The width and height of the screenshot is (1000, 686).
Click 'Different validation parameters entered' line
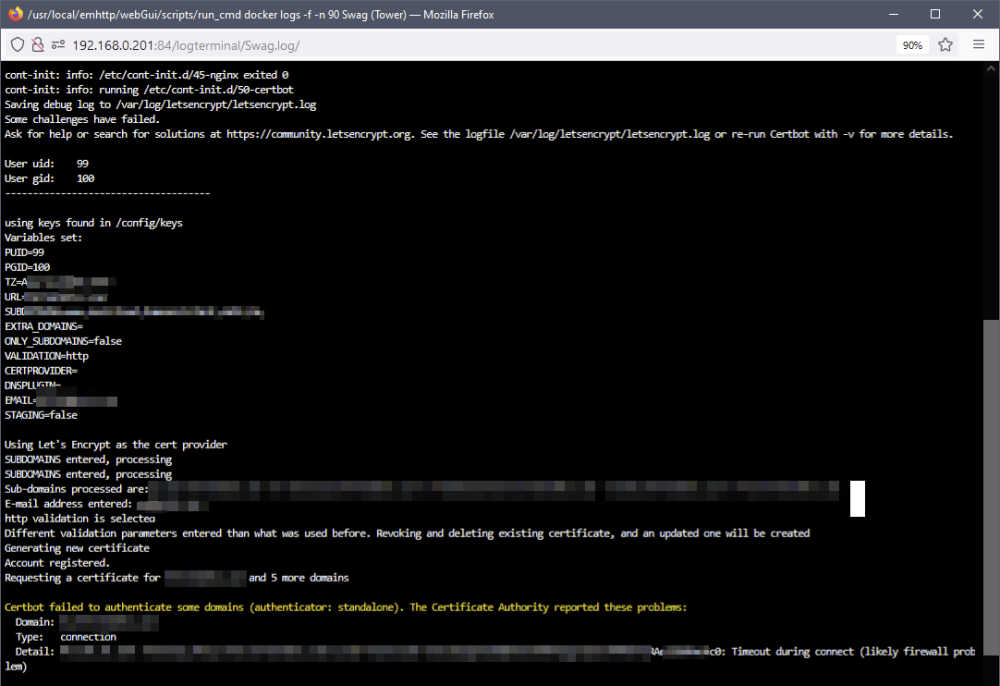407,533
